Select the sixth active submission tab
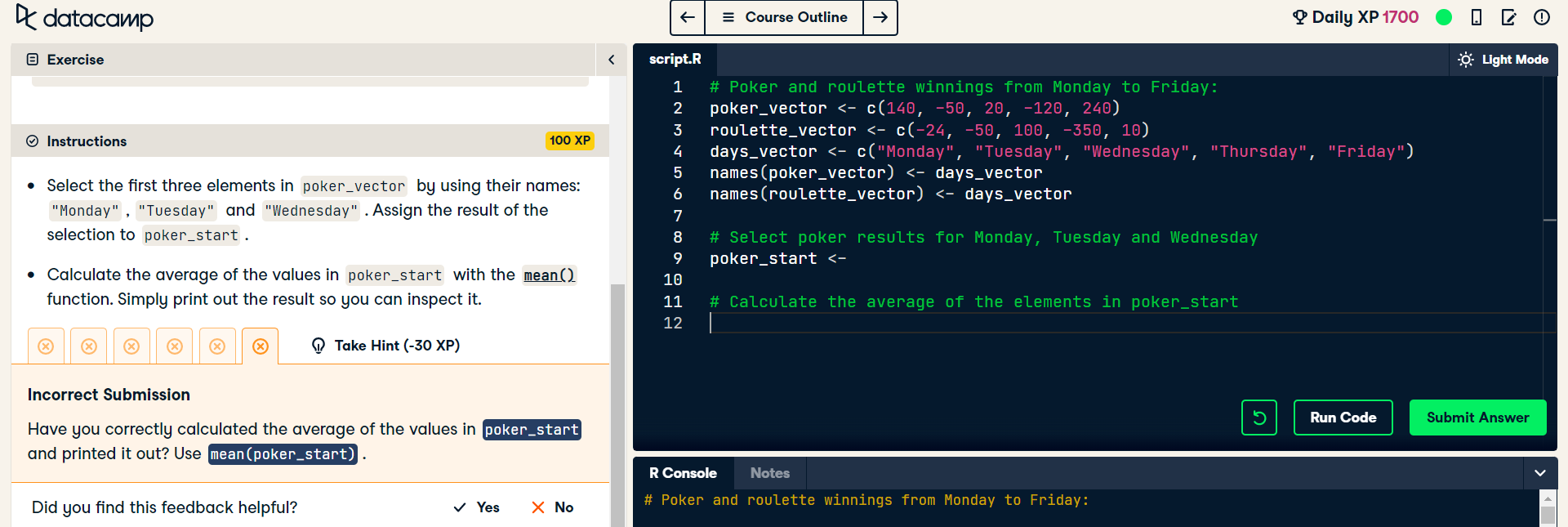The image size is (1568, 527). point(261,346)
